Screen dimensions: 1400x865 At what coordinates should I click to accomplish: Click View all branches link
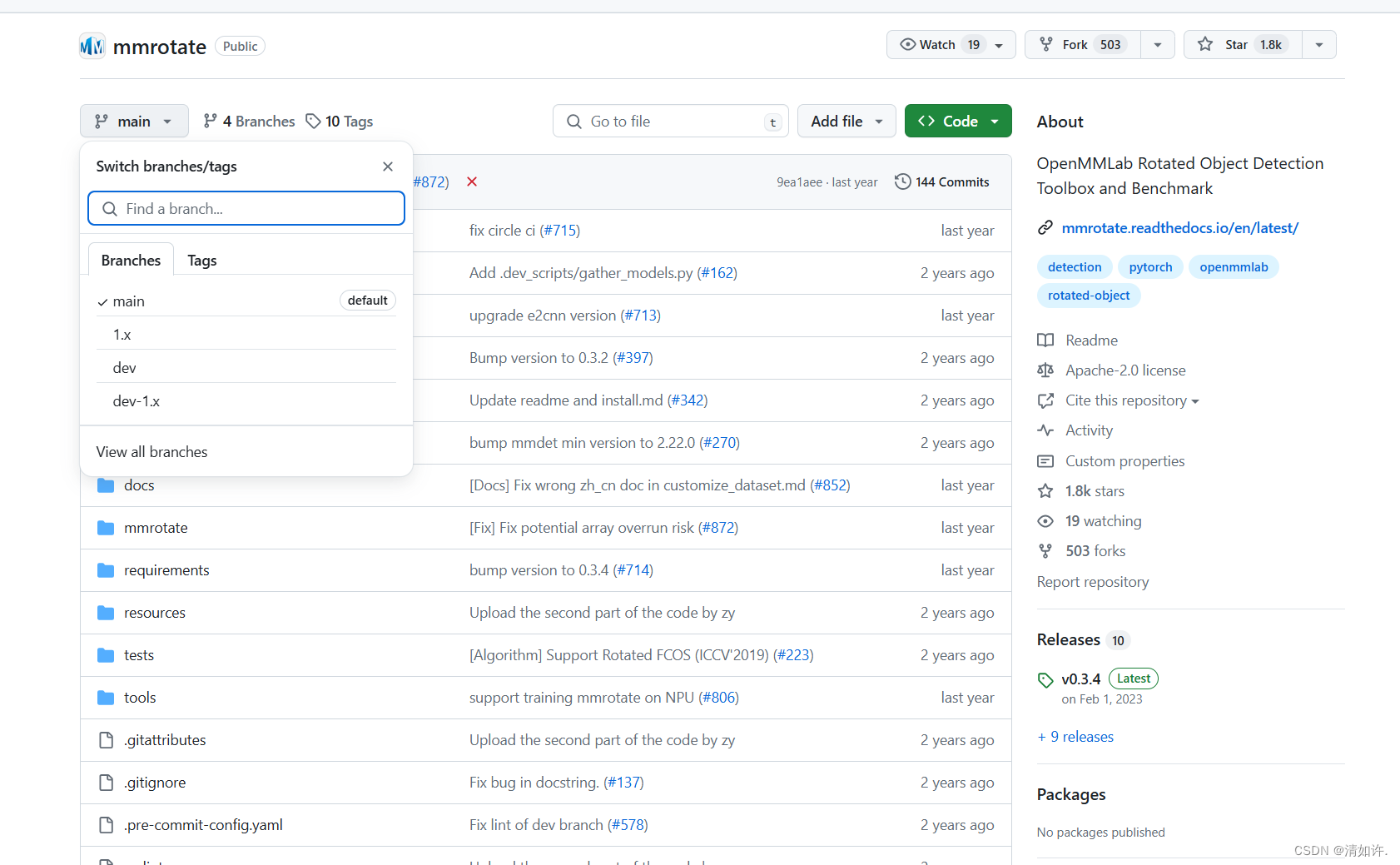pyautogui.click(x=151, y=452)
